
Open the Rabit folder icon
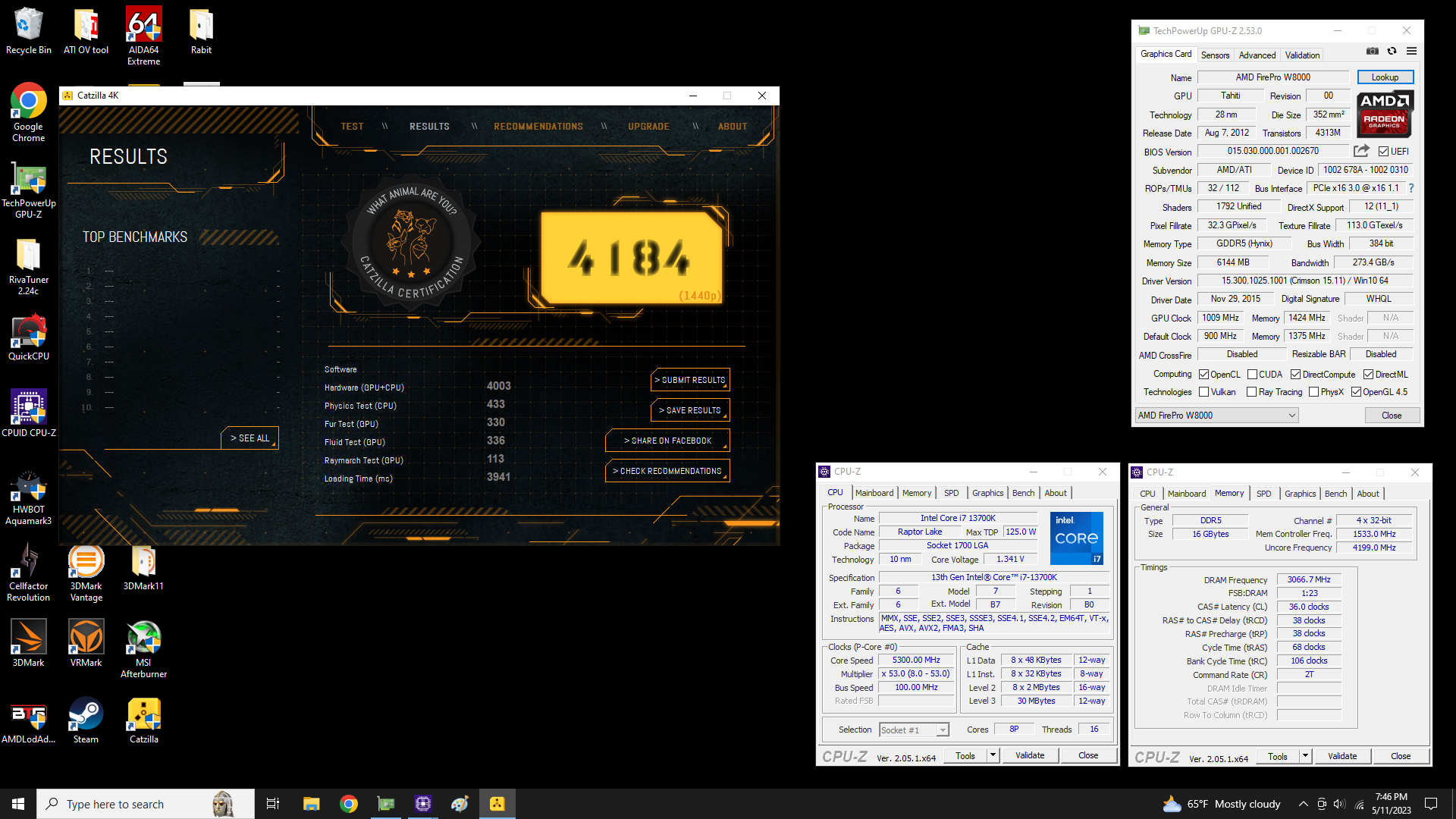pyautogui.click(x=201, y=32)
